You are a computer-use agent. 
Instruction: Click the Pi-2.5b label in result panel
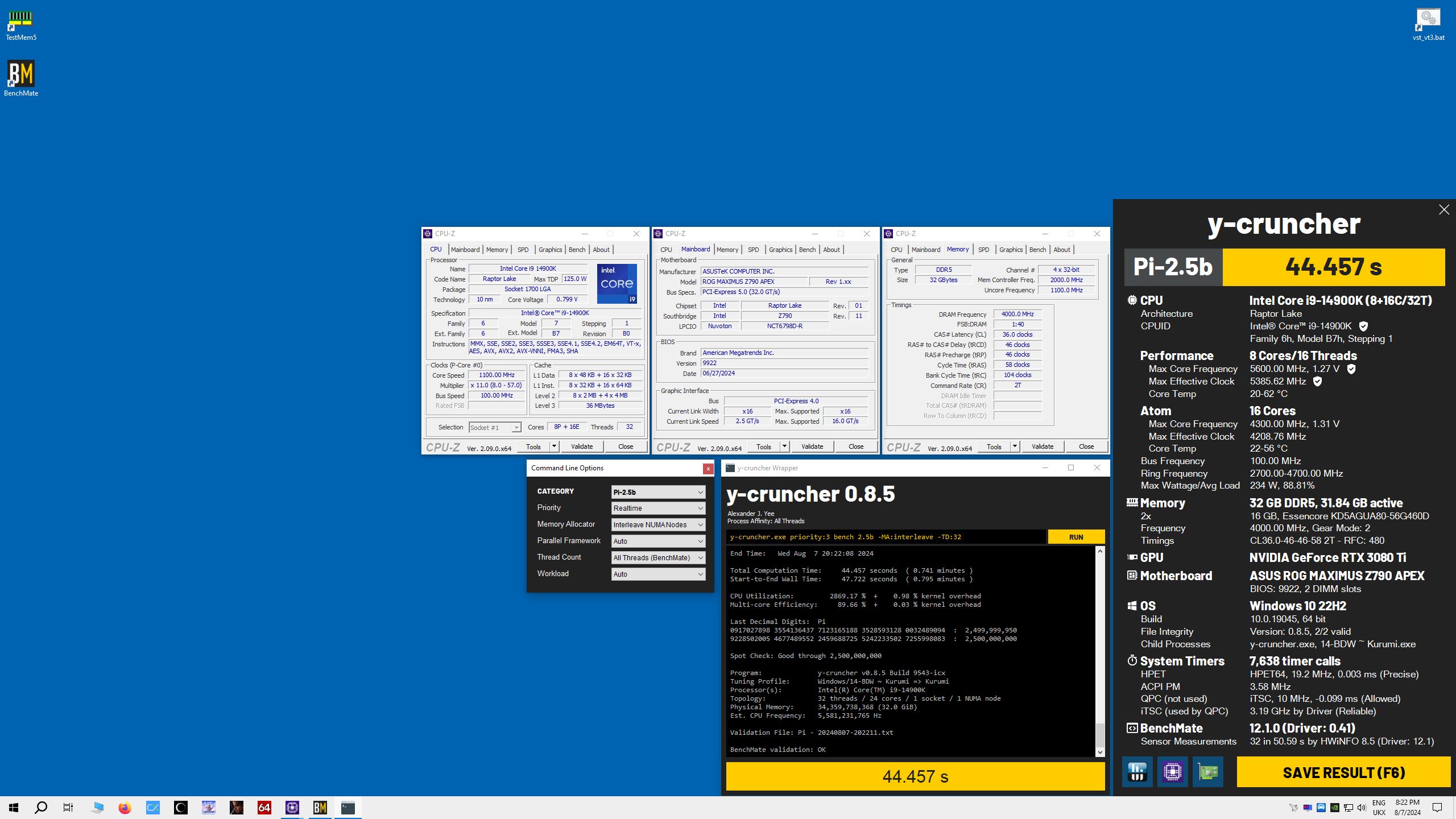click(1173, 267)
